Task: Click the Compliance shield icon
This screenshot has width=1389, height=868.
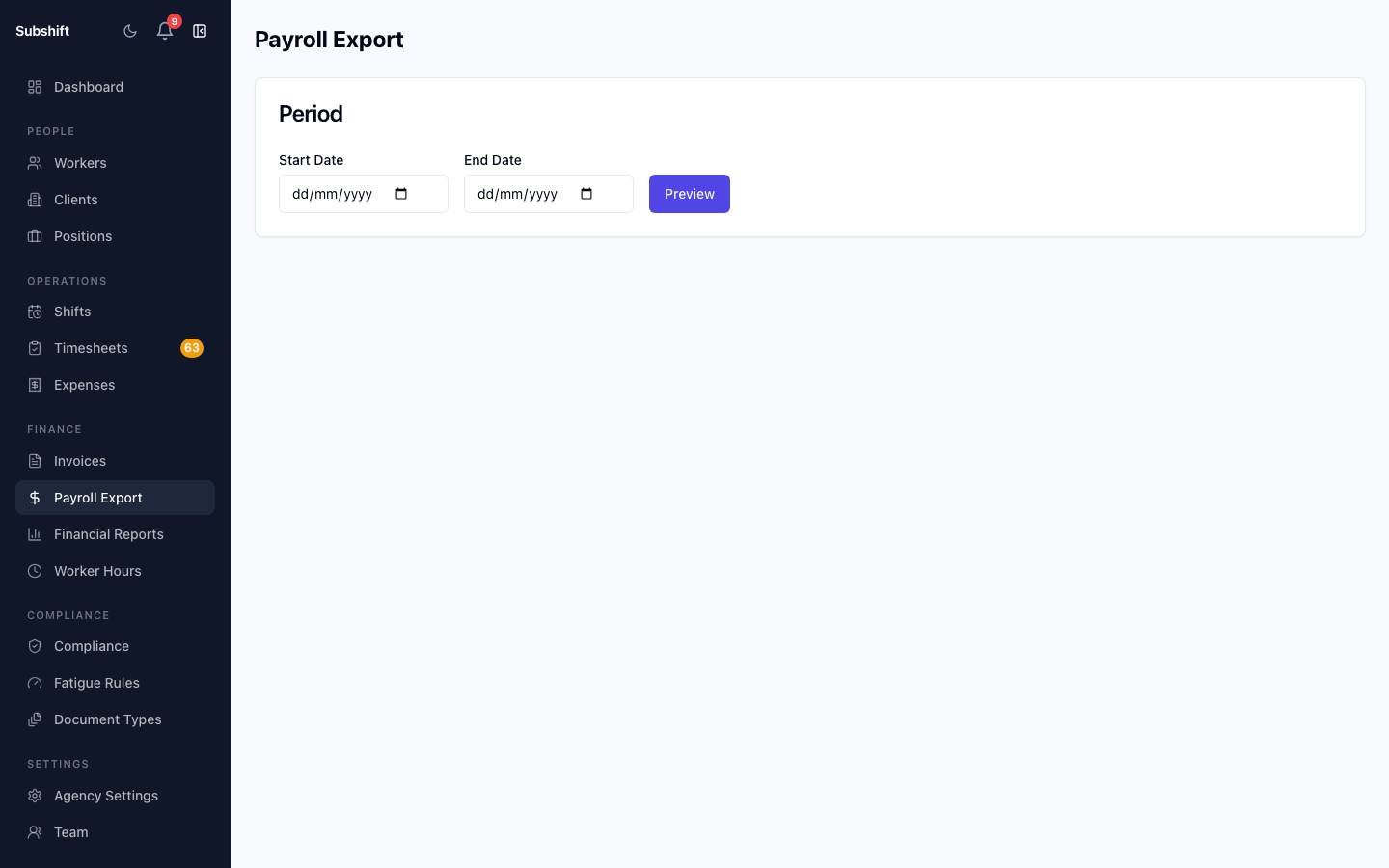Action: click(x=35, y=646)
